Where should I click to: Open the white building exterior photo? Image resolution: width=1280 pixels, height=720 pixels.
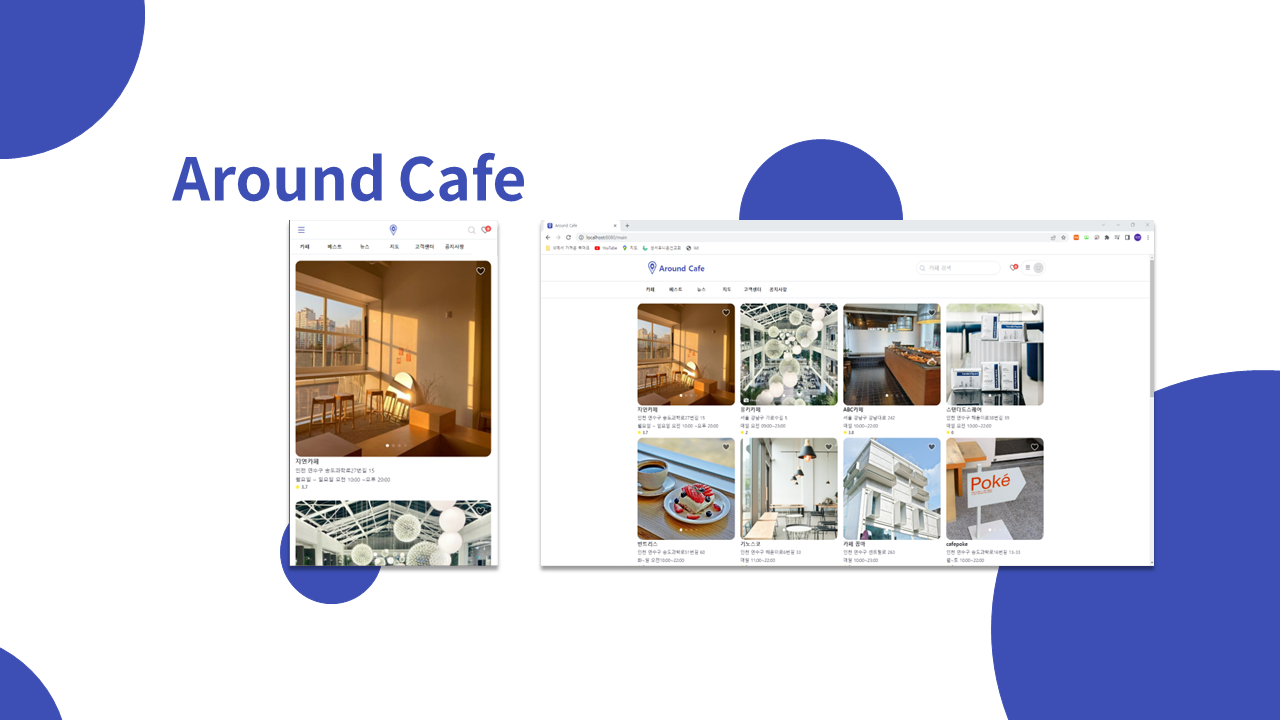pos(892,489)
